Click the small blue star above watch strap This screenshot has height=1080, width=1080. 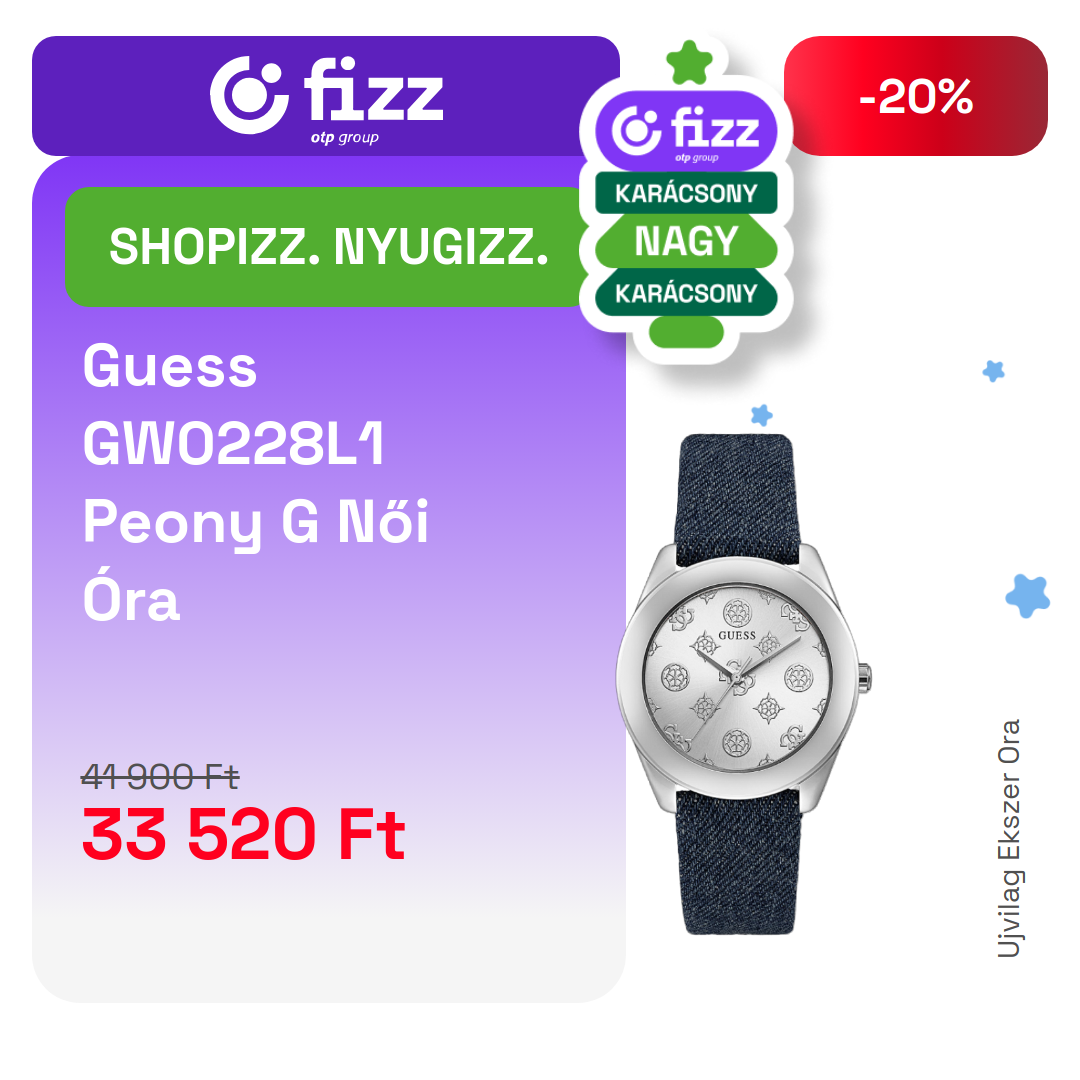[761, 415]
